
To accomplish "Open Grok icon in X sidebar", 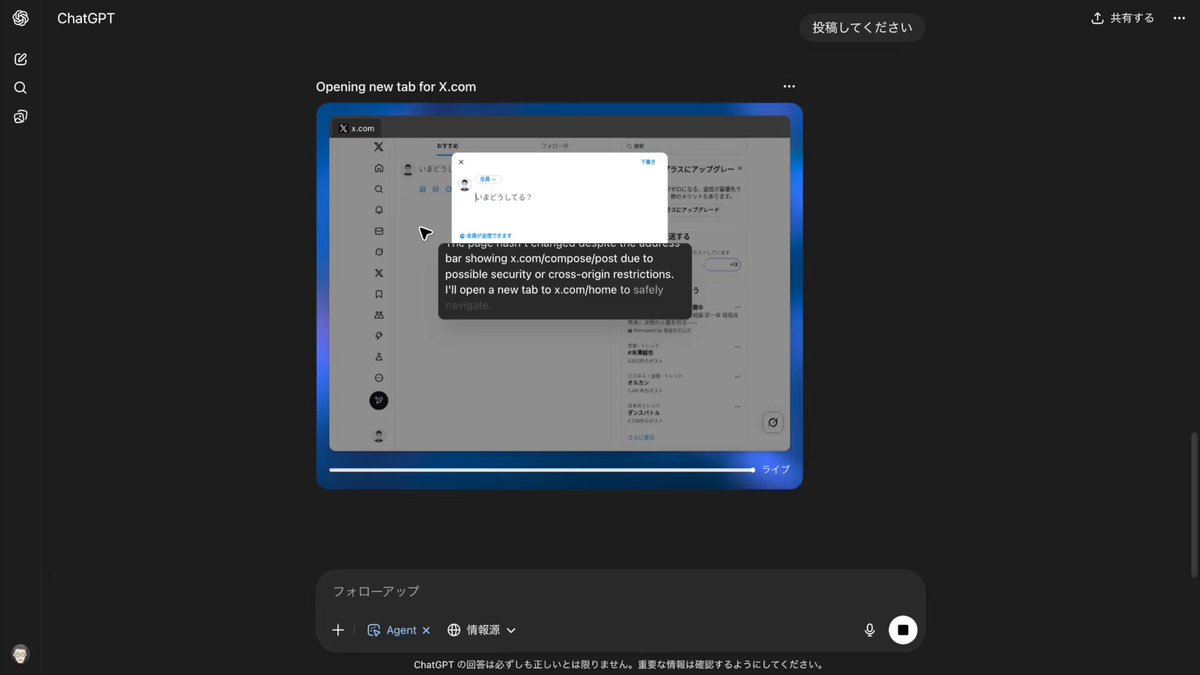I will (379, 252).
